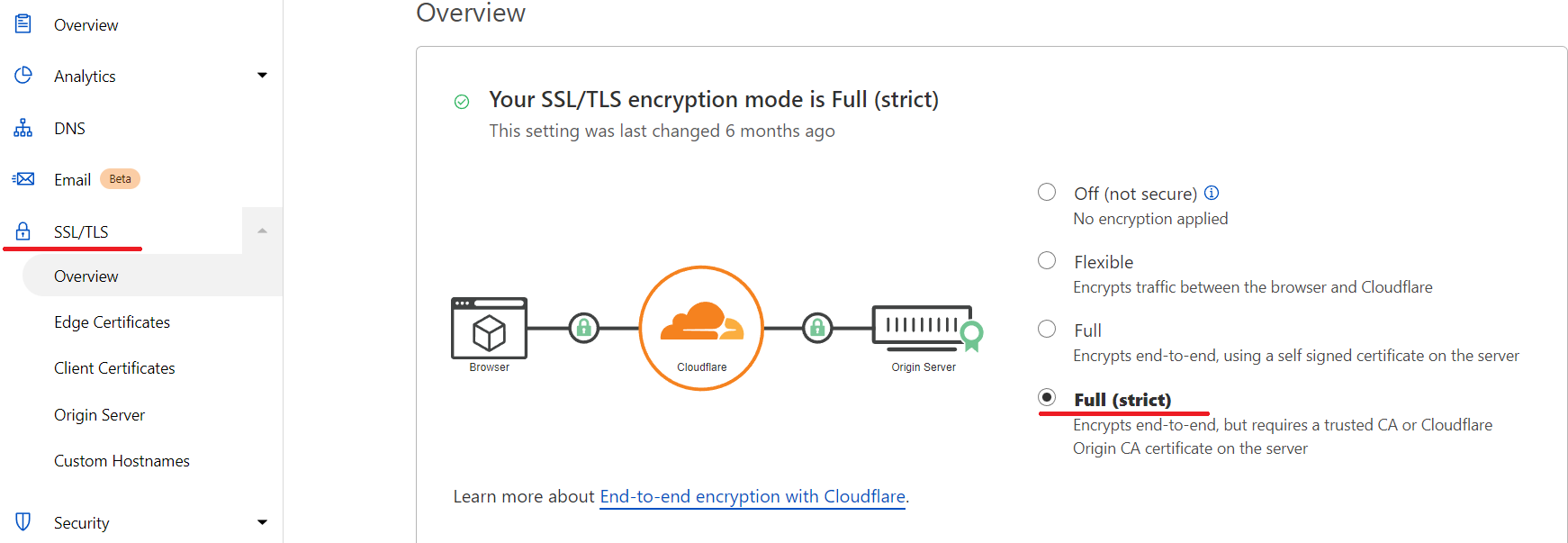Click the Security shield icon
Image resolution: width=1568 pixels, height=543 pixels.
click(23, 522)
